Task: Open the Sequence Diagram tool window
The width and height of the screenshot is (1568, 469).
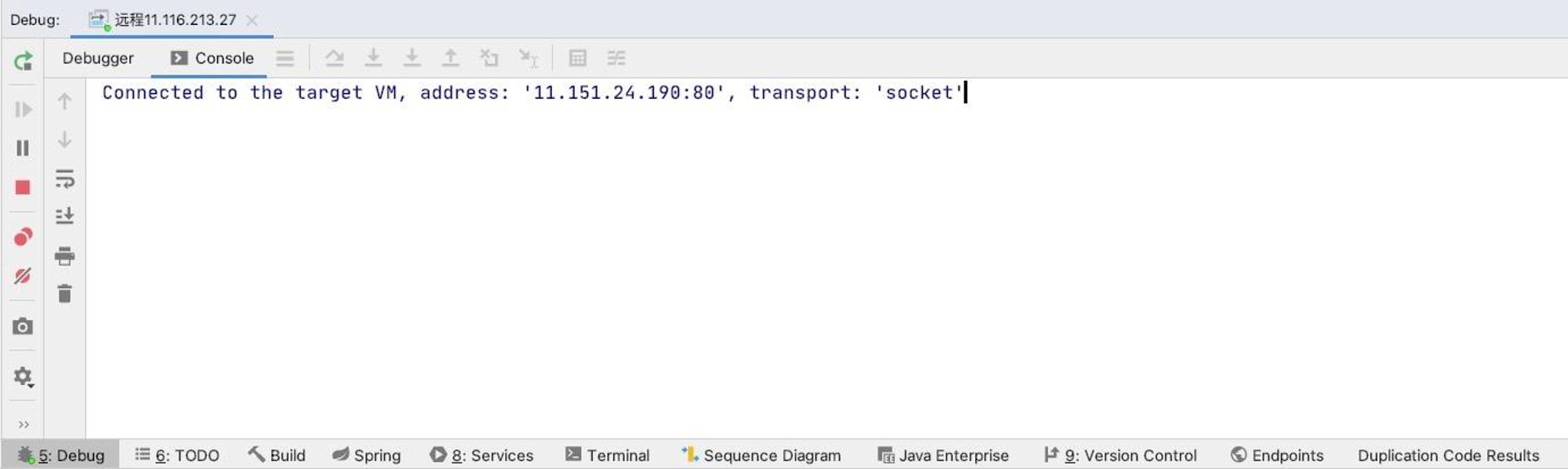Action: pyautogui.click(x=761, y=455)
